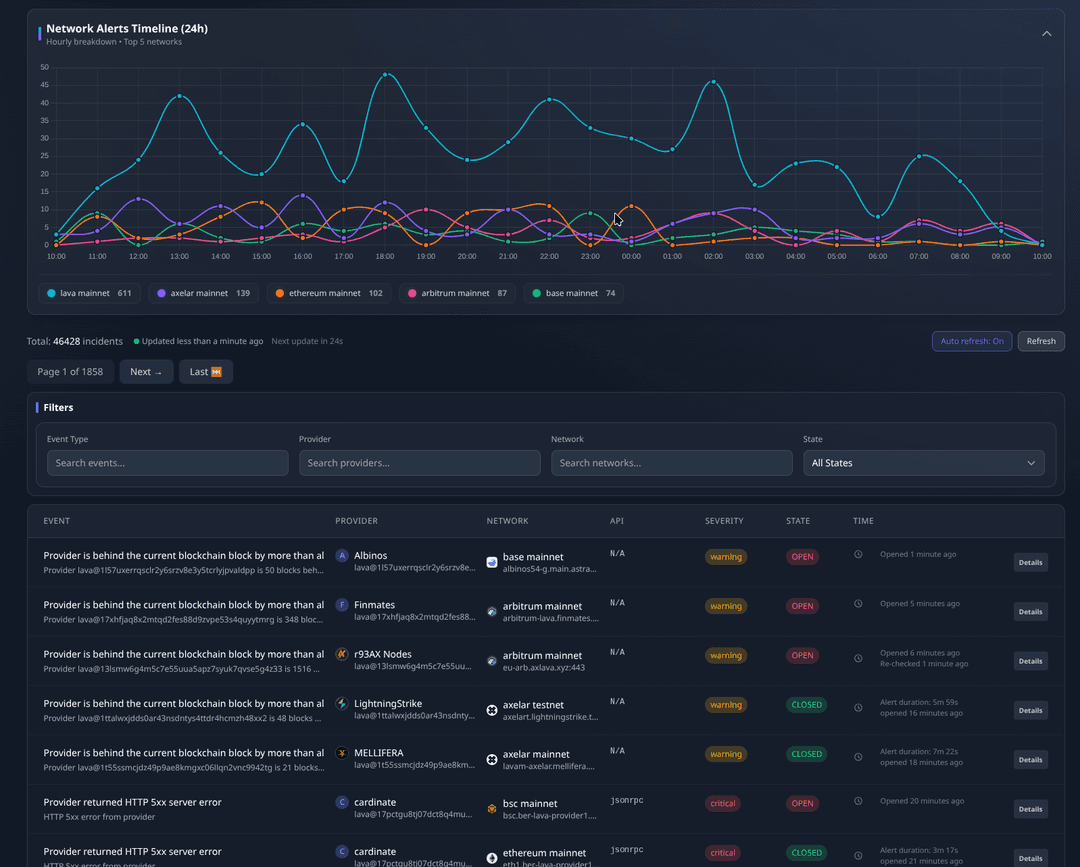The width and height of the screenshot is (1080, 867).
Task: Jump to the Last page
Action: pyautogui.click(x=205, y=371)
